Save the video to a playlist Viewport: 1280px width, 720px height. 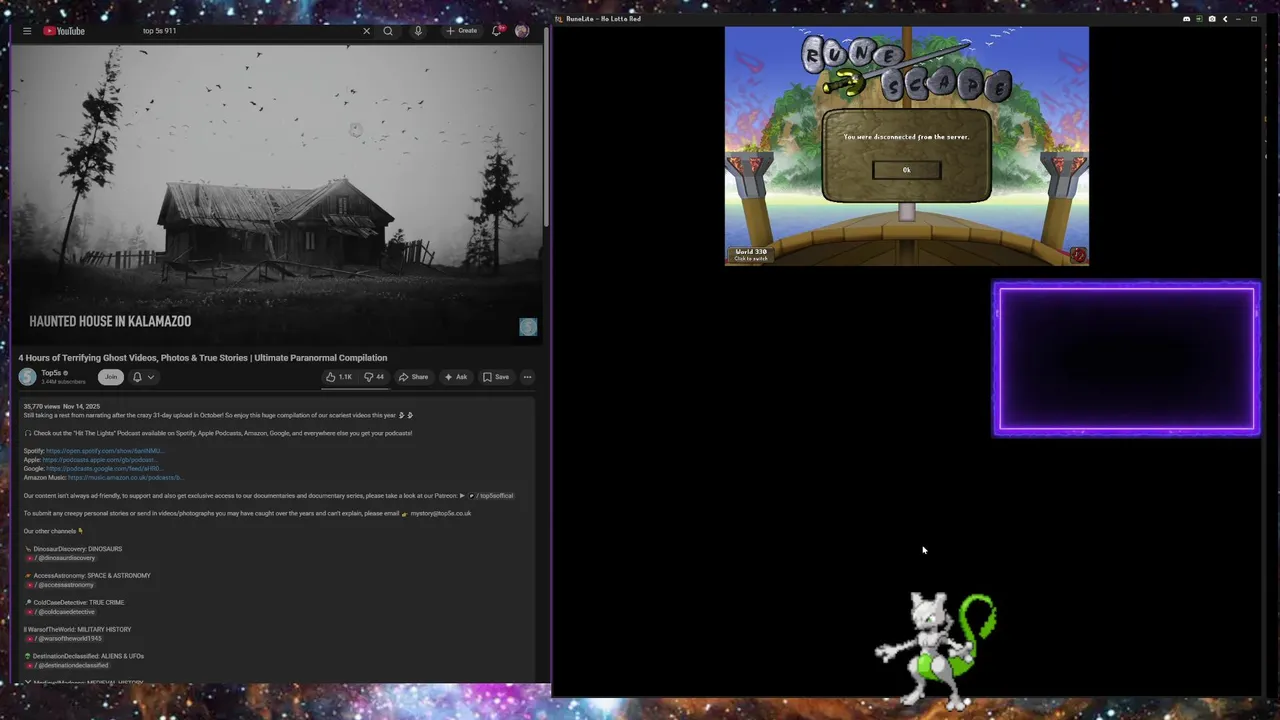coord(496,377)
